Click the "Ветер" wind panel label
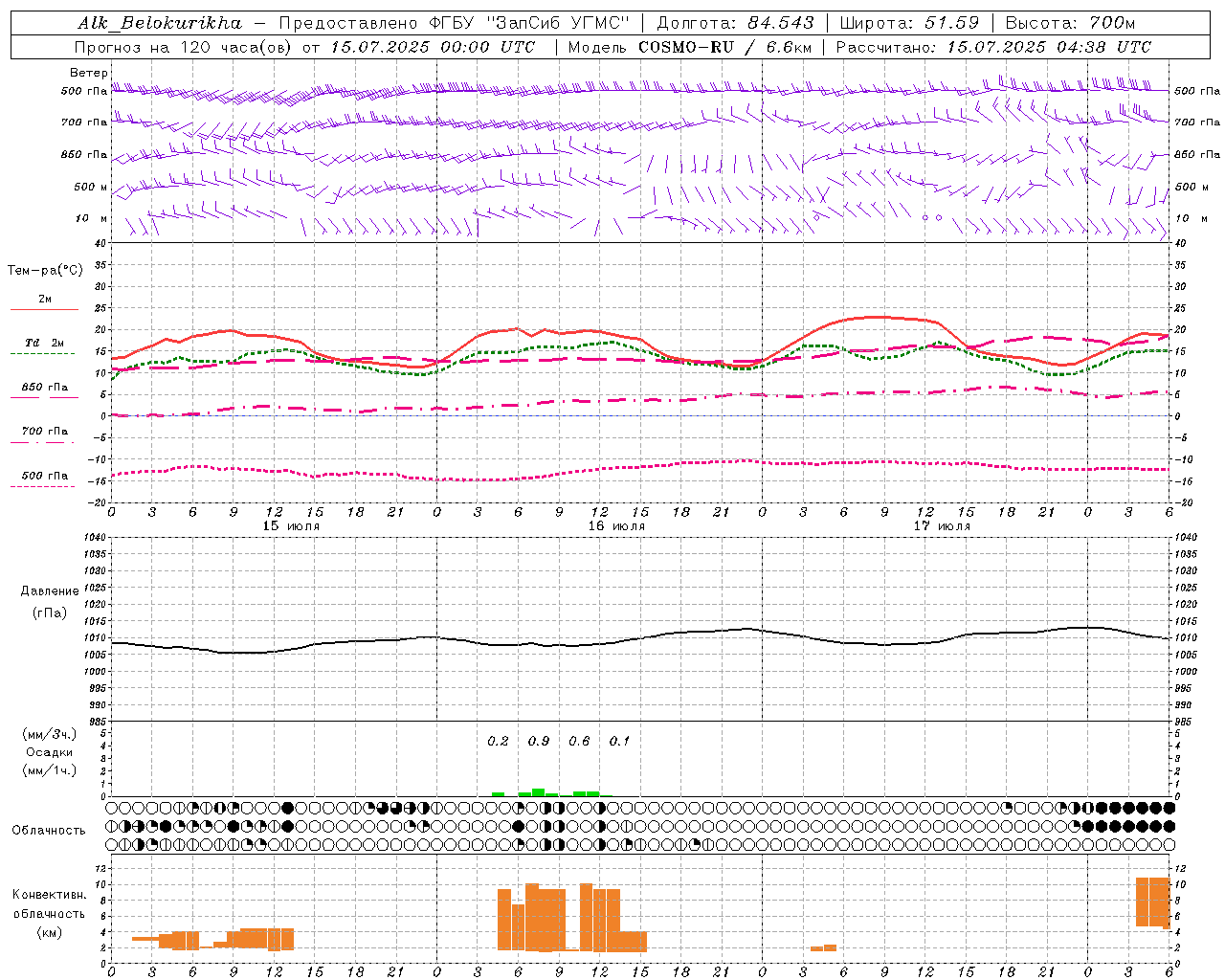1225x980 pixels. point(89,73)
